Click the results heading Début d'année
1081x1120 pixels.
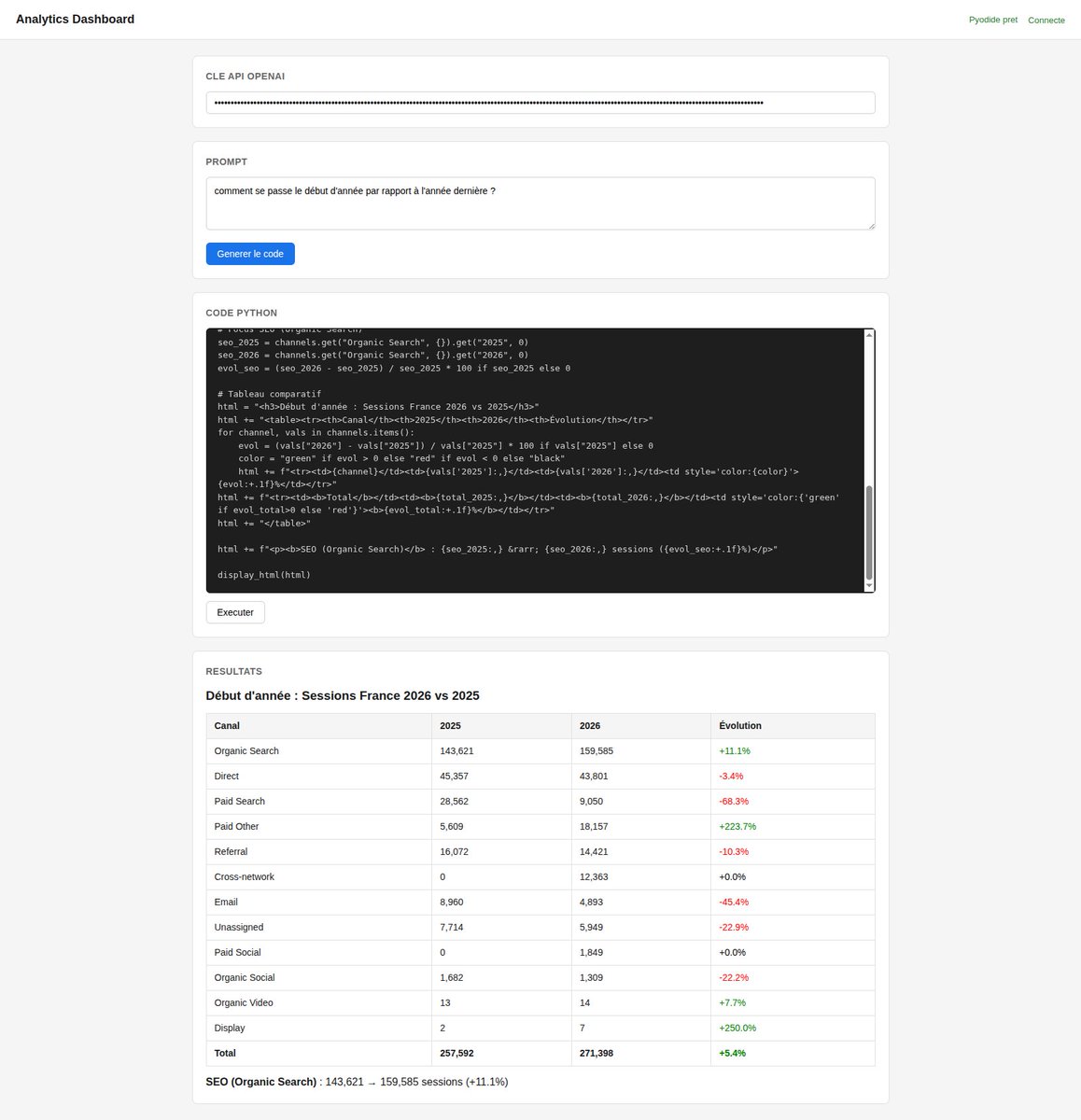click(x=343, y=695)
